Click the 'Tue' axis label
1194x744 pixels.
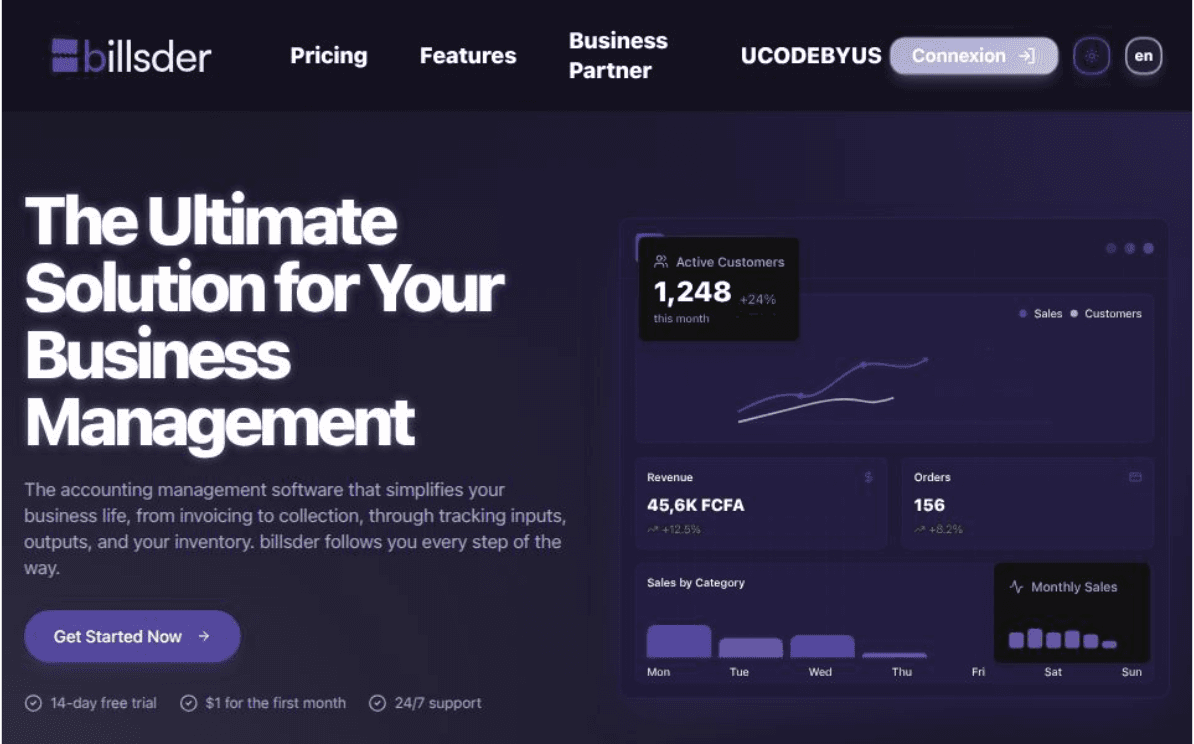[x=739, y=672]
